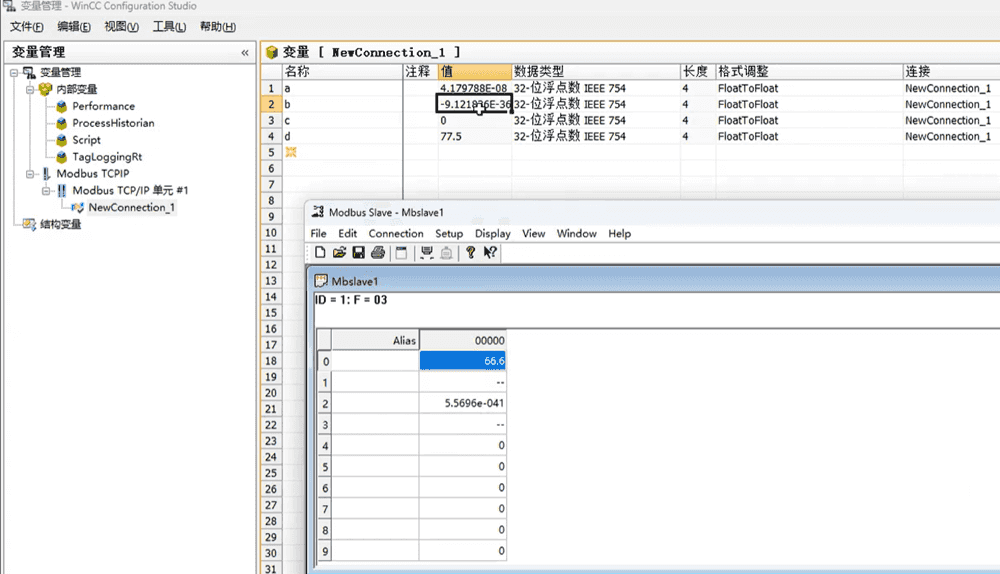Click the New document icon in Modbus Slave
Viewport: 1000px width, 574px height.
point(320,253)
